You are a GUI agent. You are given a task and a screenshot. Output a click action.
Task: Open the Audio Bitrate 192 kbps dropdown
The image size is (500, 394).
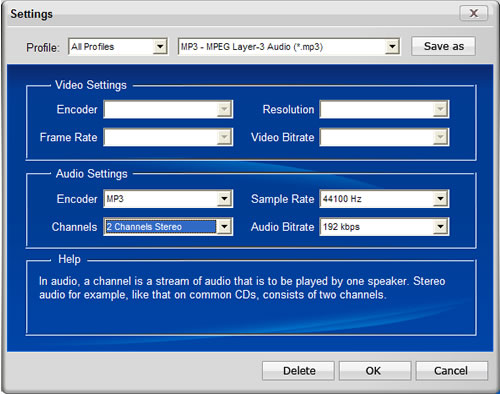[x=384, y=227]
